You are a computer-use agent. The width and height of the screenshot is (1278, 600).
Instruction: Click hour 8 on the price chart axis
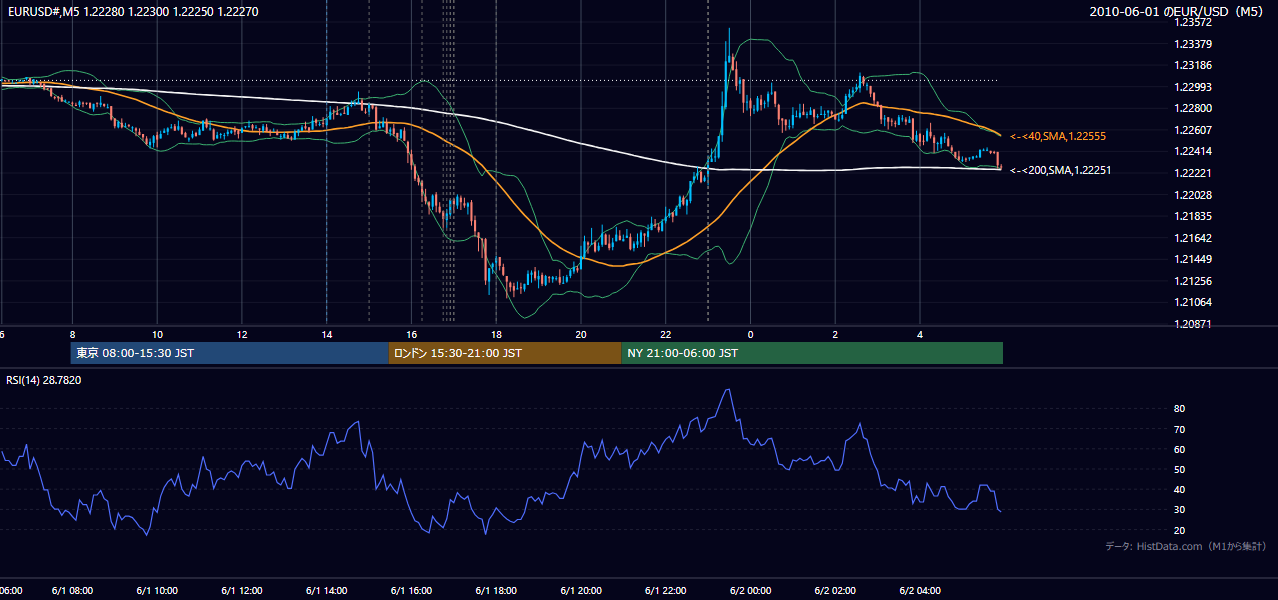point(72,333)
